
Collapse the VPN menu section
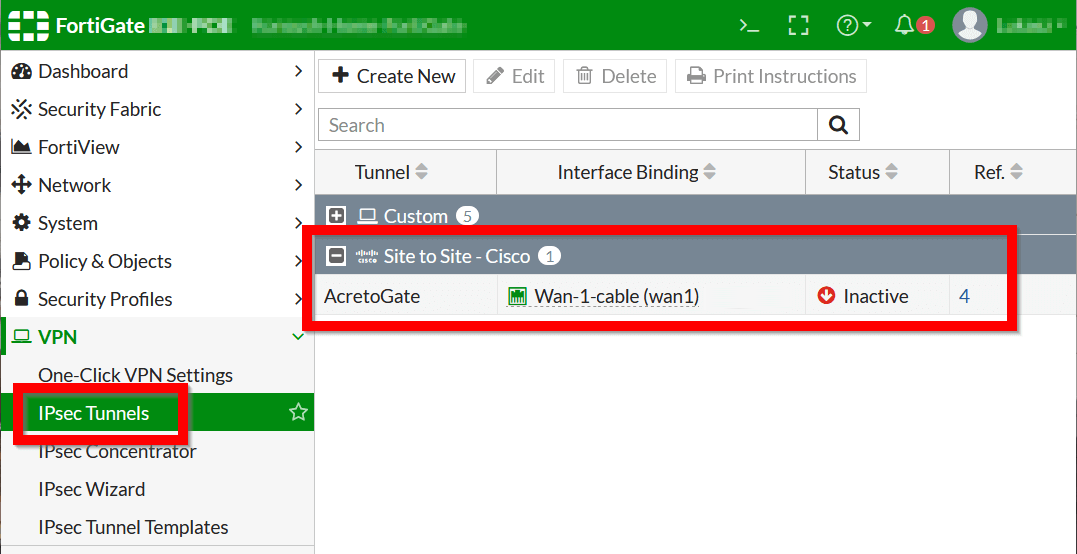tap(157, 336)
